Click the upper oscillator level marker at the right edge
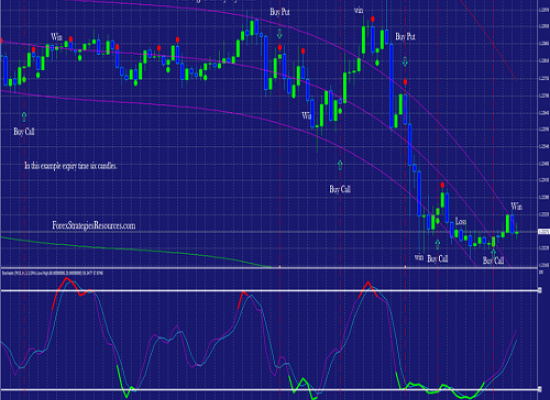The width and height of the screenshot is (550, 400). [541, 290]
